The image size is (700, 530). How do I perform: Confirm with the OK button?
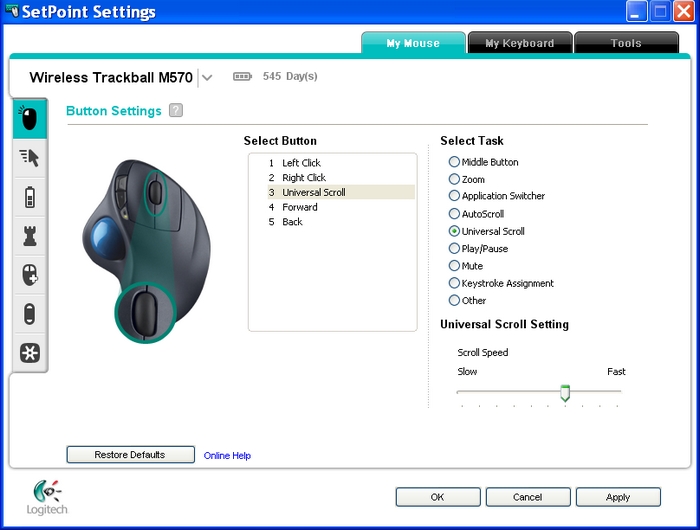point(438,497)
